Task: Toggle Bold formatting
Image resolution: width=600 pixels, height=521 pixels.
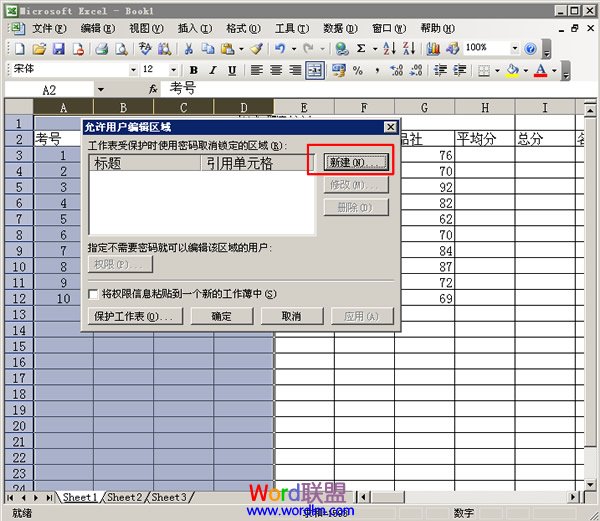Action: [x=194, y=70]
